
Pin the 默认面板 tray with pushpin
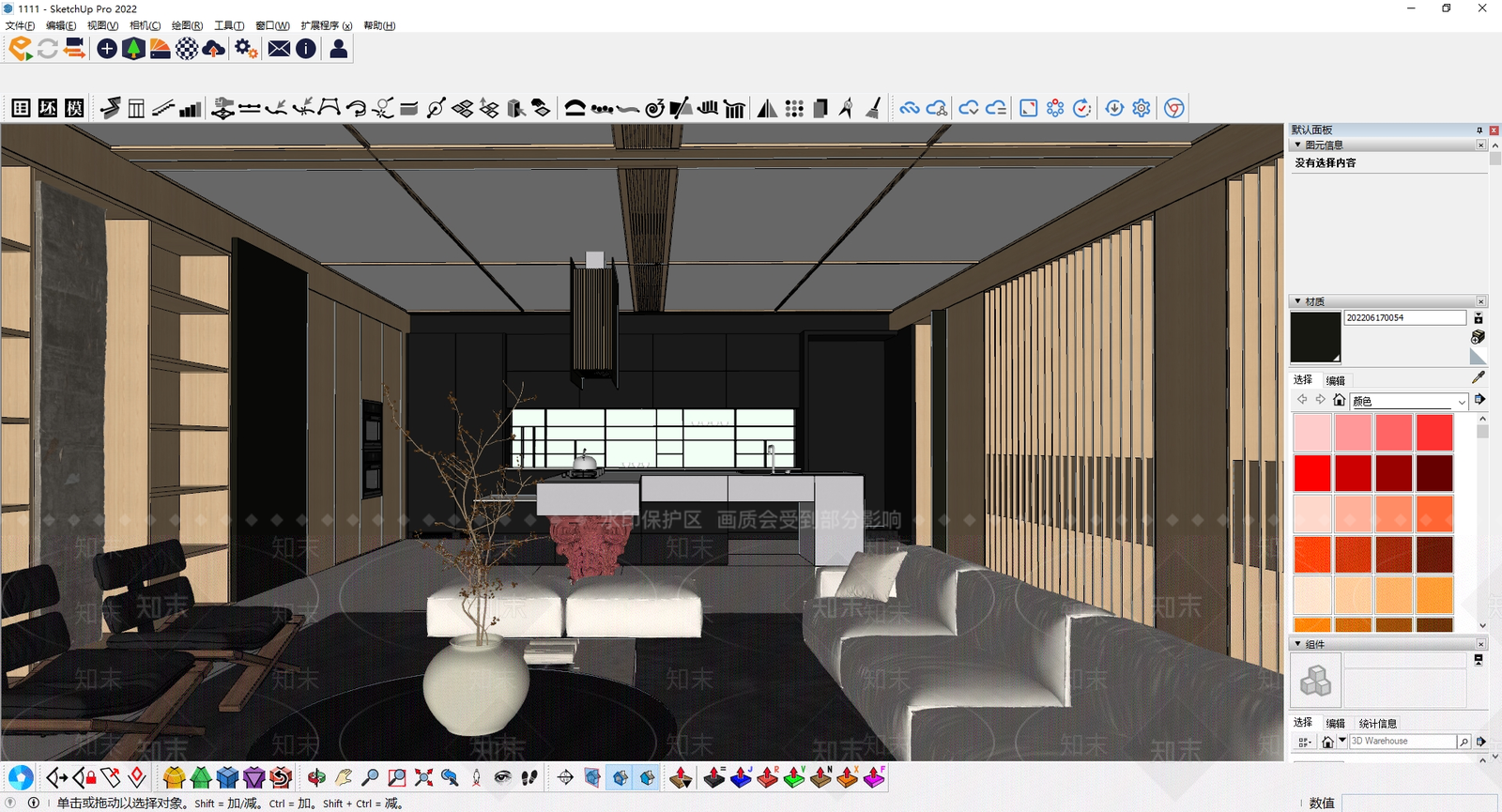1479,130
